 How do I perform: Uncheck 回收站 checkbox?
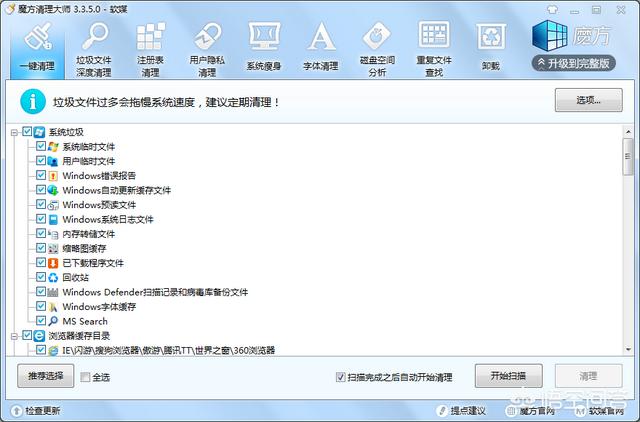[x=40, y=277]
